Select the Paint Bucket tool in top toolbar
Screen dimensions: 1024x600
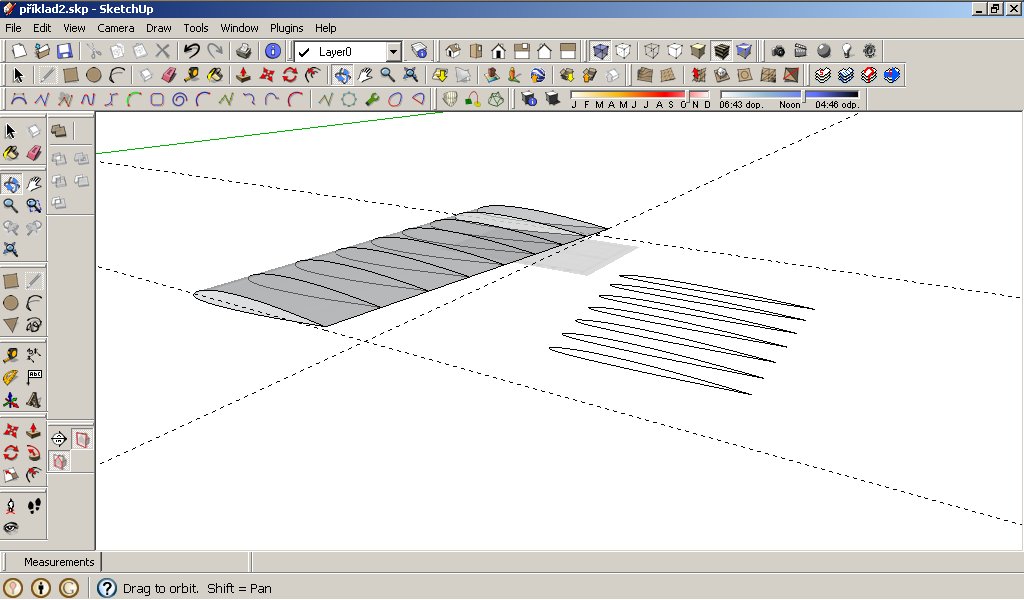click(x=214, y=75)
